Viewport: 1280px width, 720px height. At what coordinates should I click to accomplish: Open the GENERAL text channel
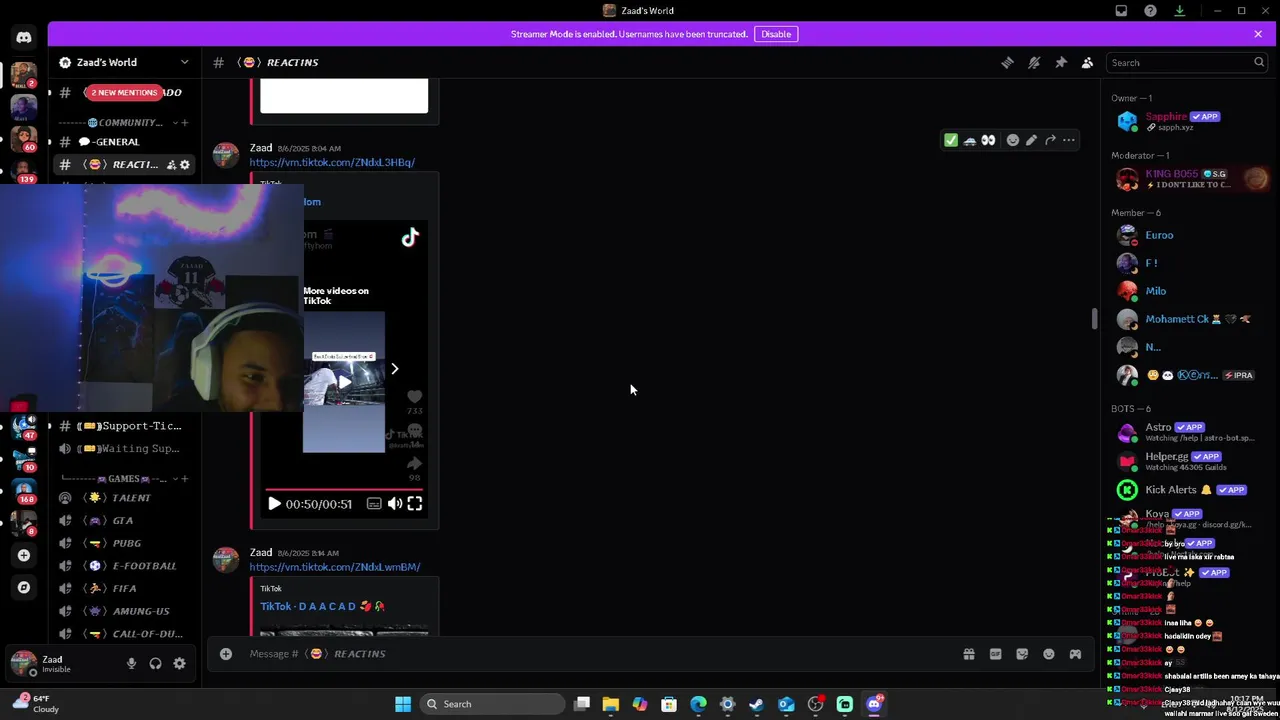click(124, 142)
